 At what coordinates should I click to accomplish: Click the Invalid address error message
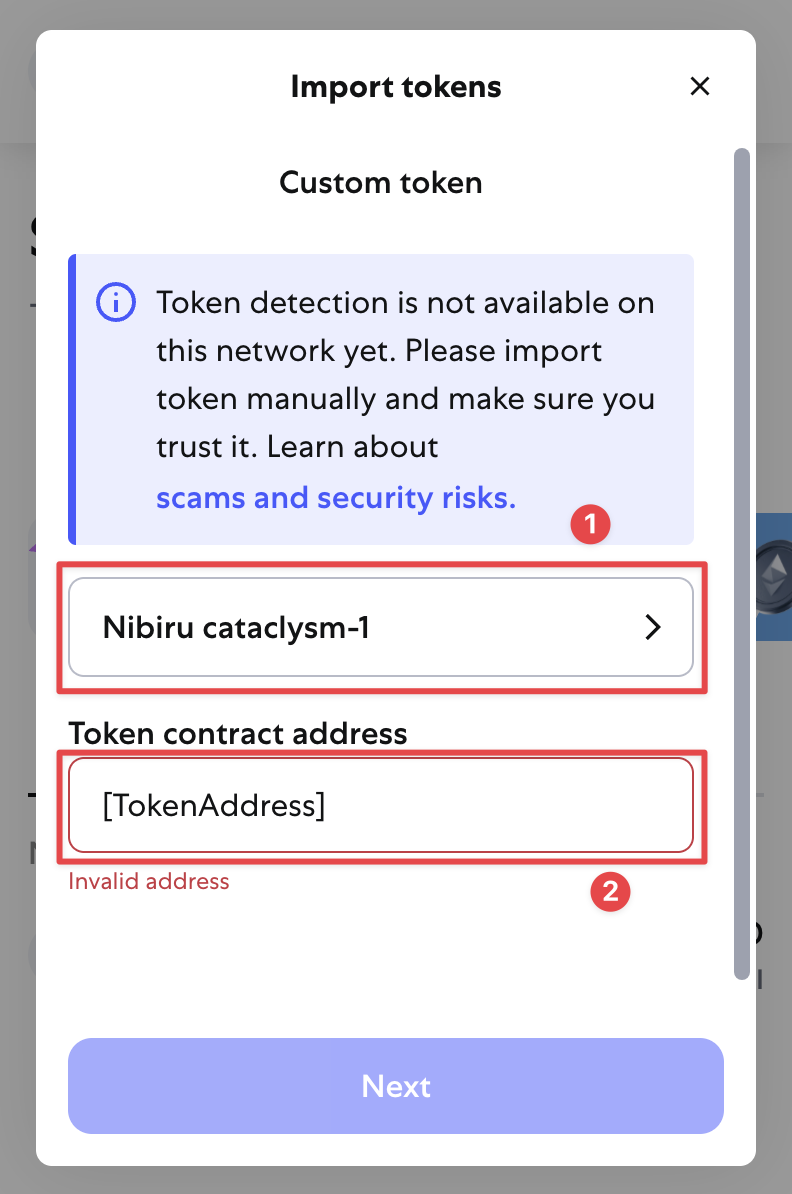pyautogui.click(x=148, y=881)
